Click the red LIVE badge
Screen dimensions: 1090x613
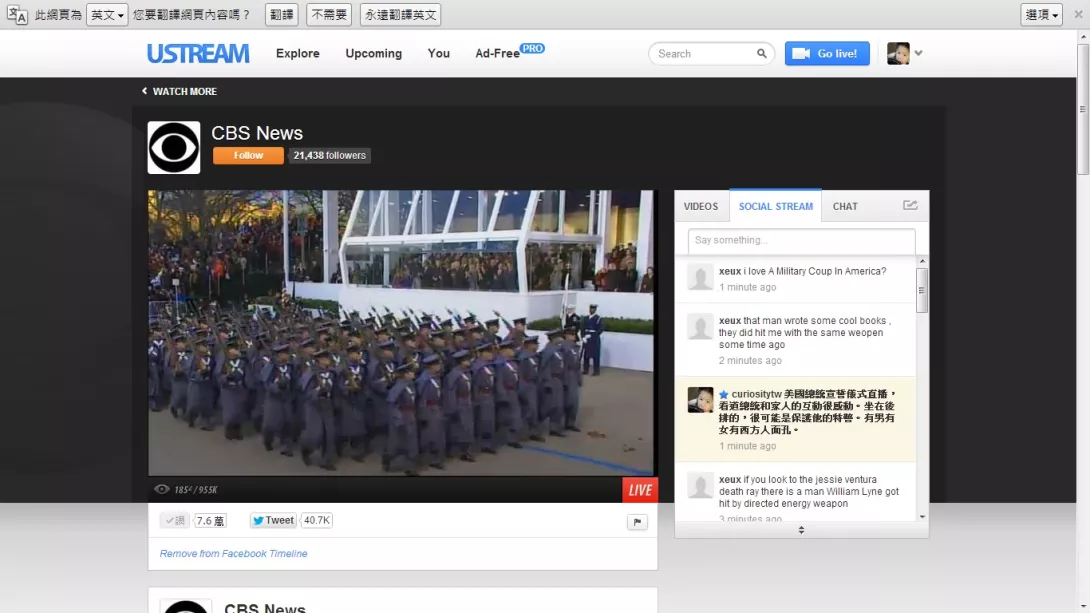640,490
